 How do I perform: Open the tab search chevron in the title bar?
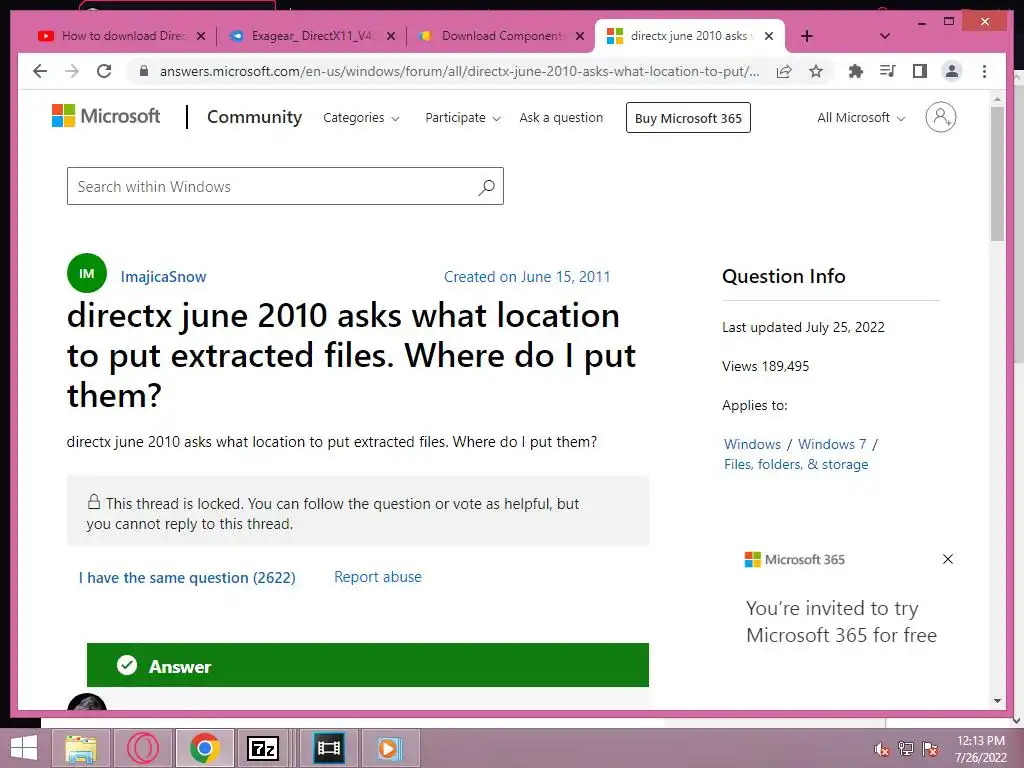[885, 36]
